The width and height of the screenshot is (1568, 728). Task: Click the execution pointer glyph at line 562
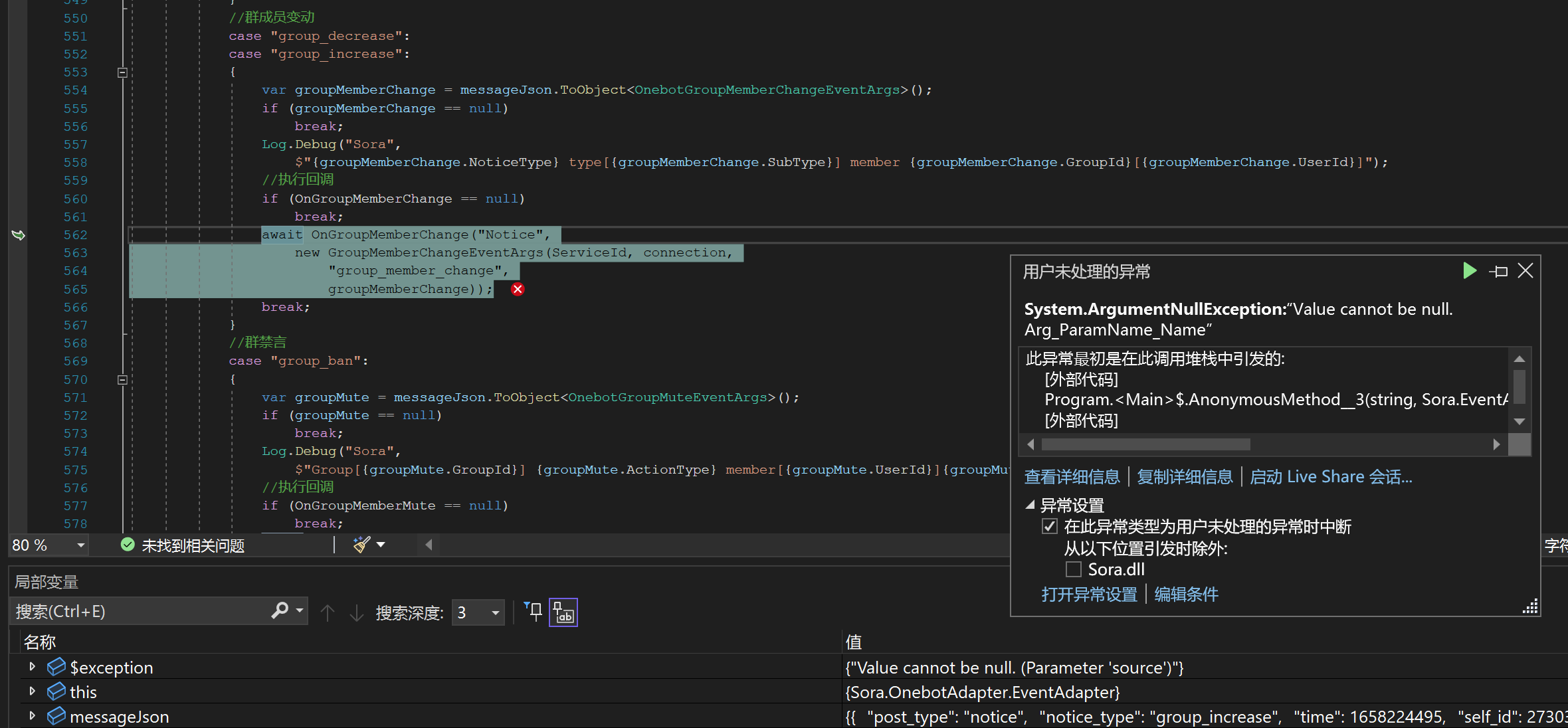point(19,235)
